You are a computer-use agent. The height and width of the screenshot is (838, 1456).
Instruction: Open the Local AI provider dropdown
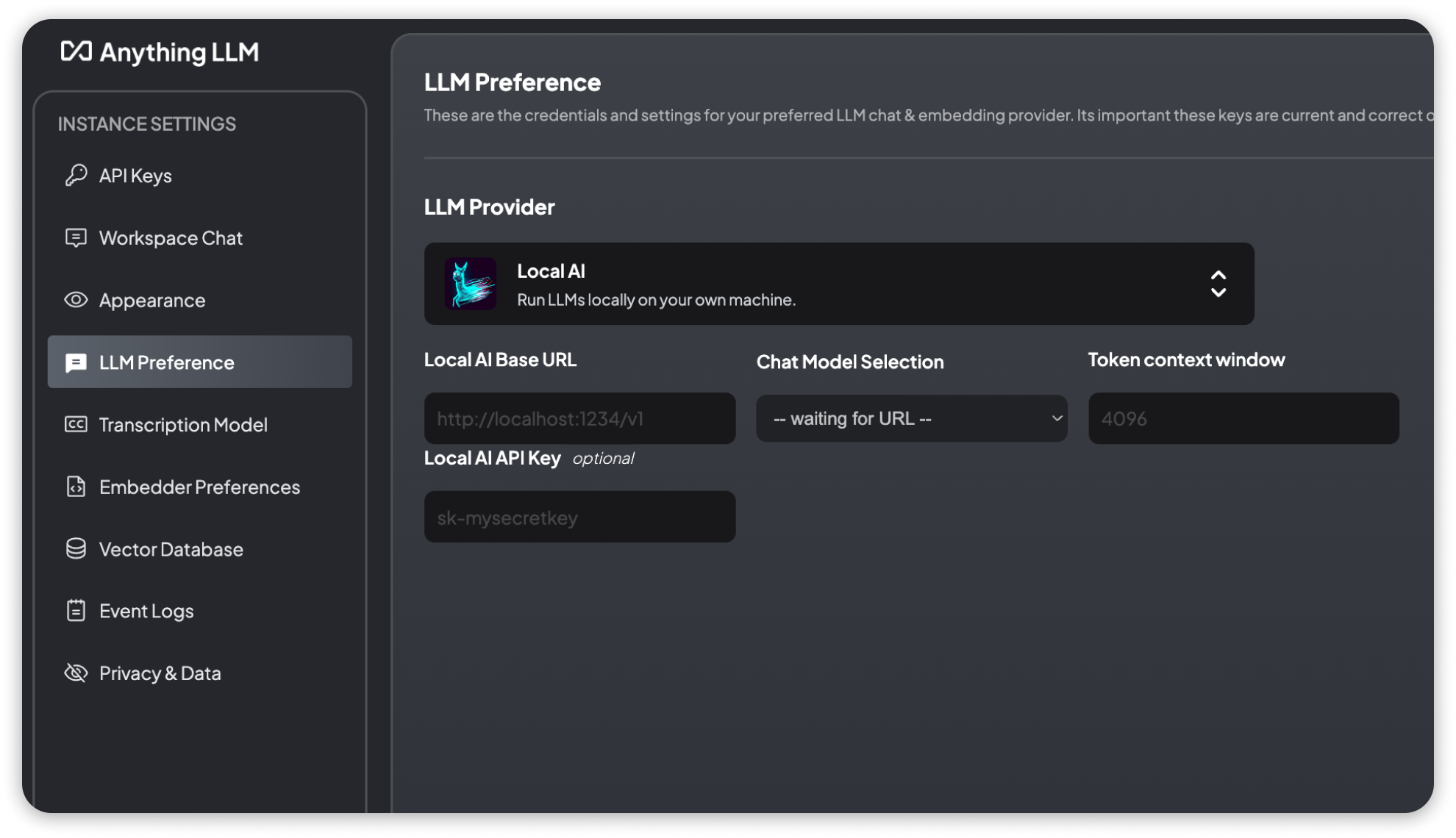(839, 284)
